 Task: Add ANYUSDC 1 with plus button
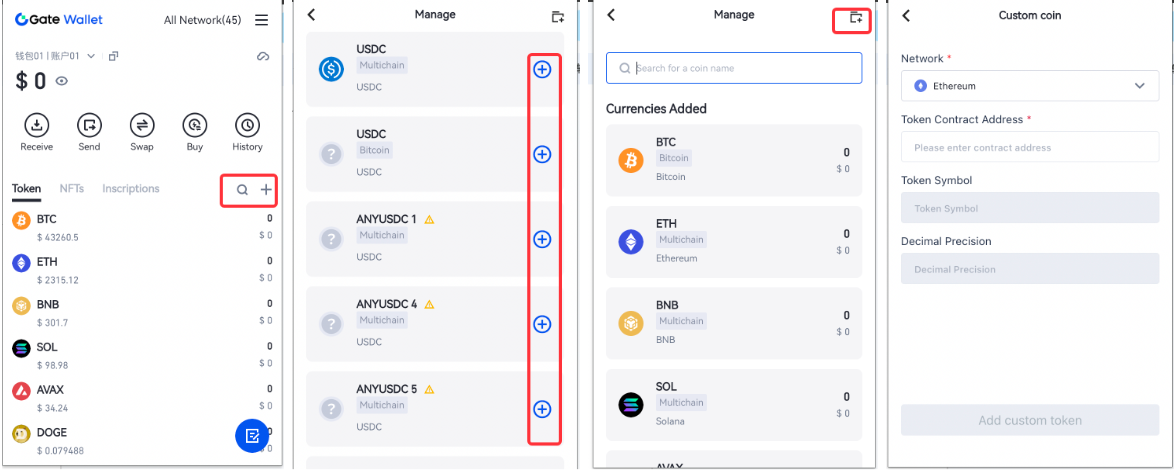tap(542, 239)
